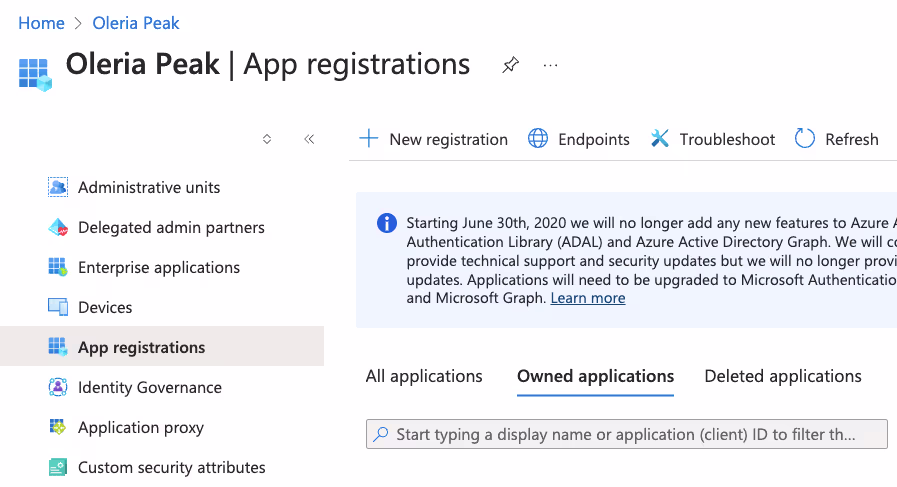Open Custom security attributes
The width and height of the screenshot is (897, 487).
tap(172, 468)
